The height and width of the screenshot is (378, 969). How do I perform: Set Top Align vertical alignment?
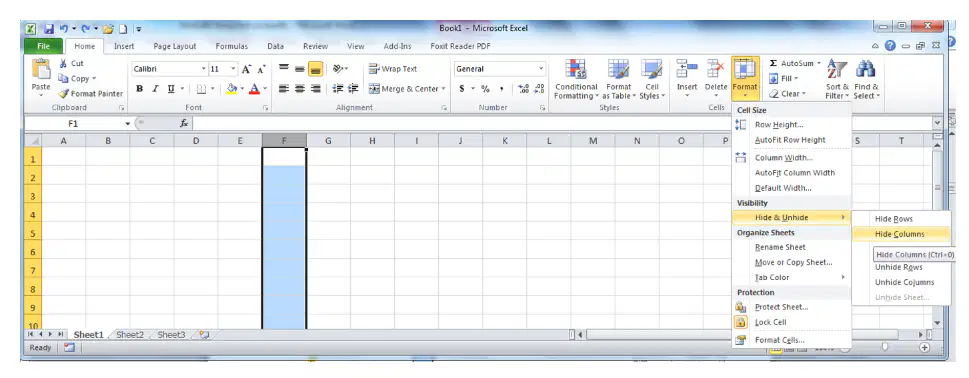[x=284, y=69]
